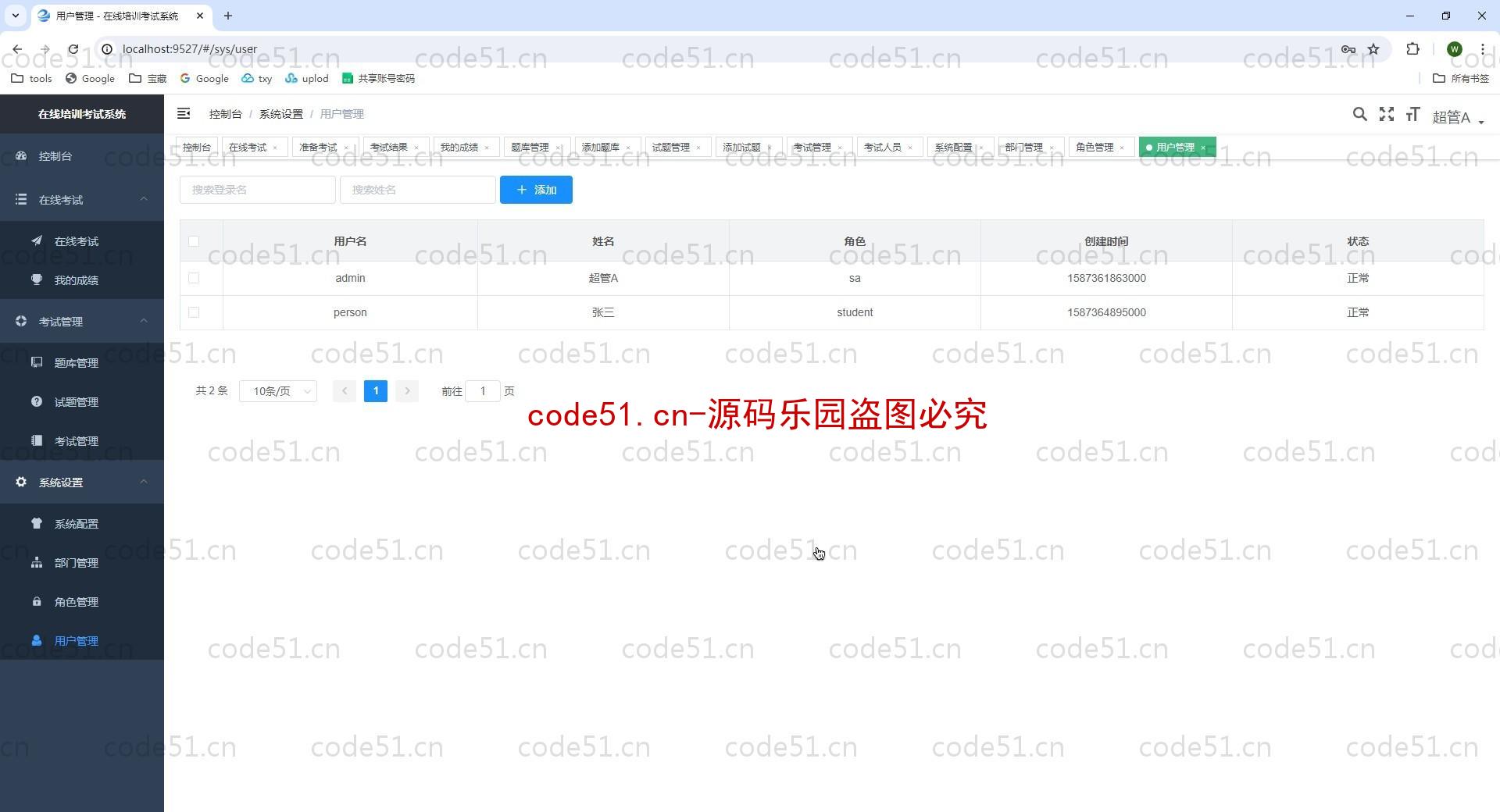This screenshot has height=812, width=1500.
Task: Open the 超管A user dropdown
Action: pyautogui.click(x=1458, y=117)
